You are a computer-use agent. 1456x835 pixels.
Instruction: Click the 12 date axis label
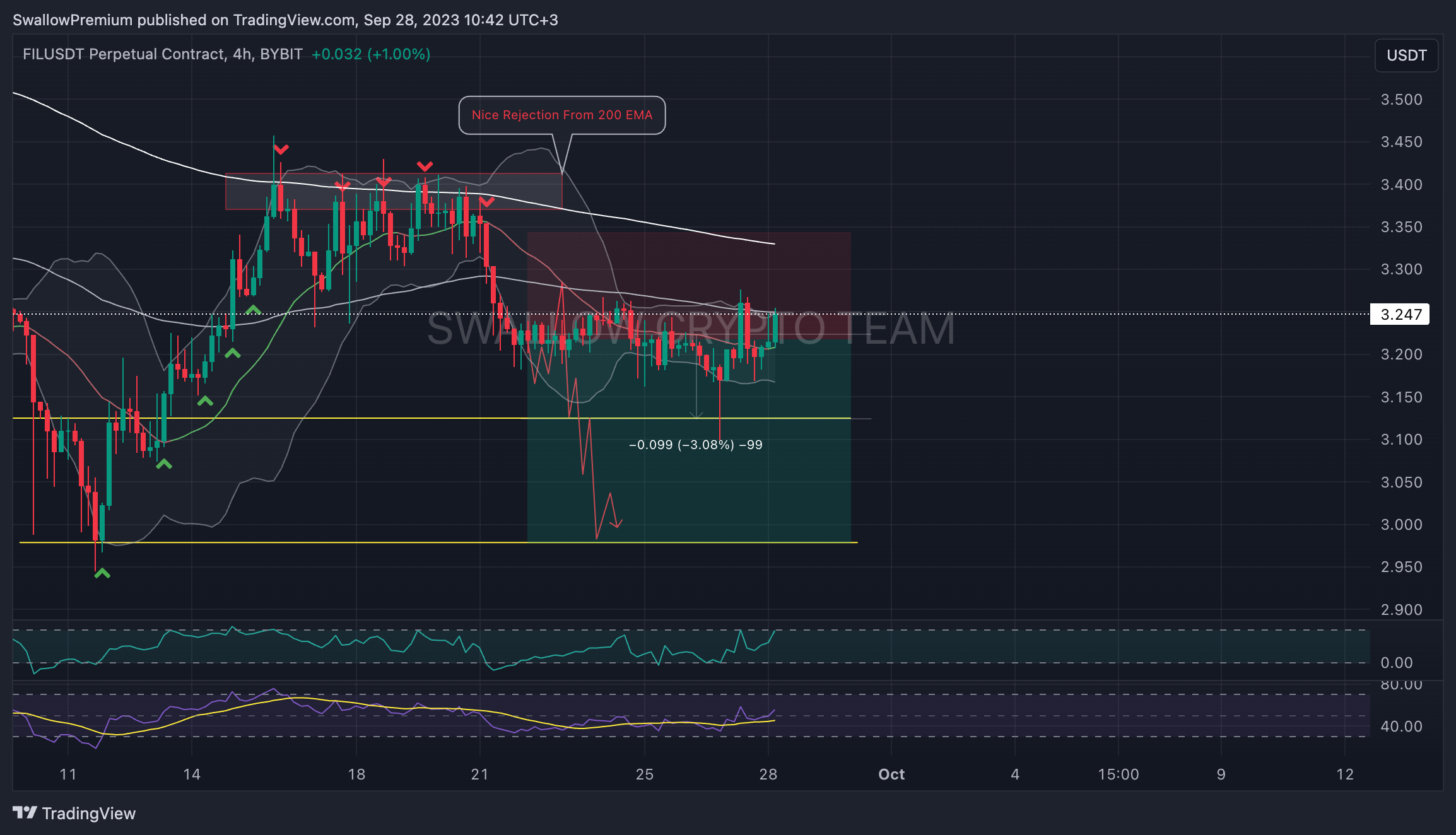coord(1345,774)
